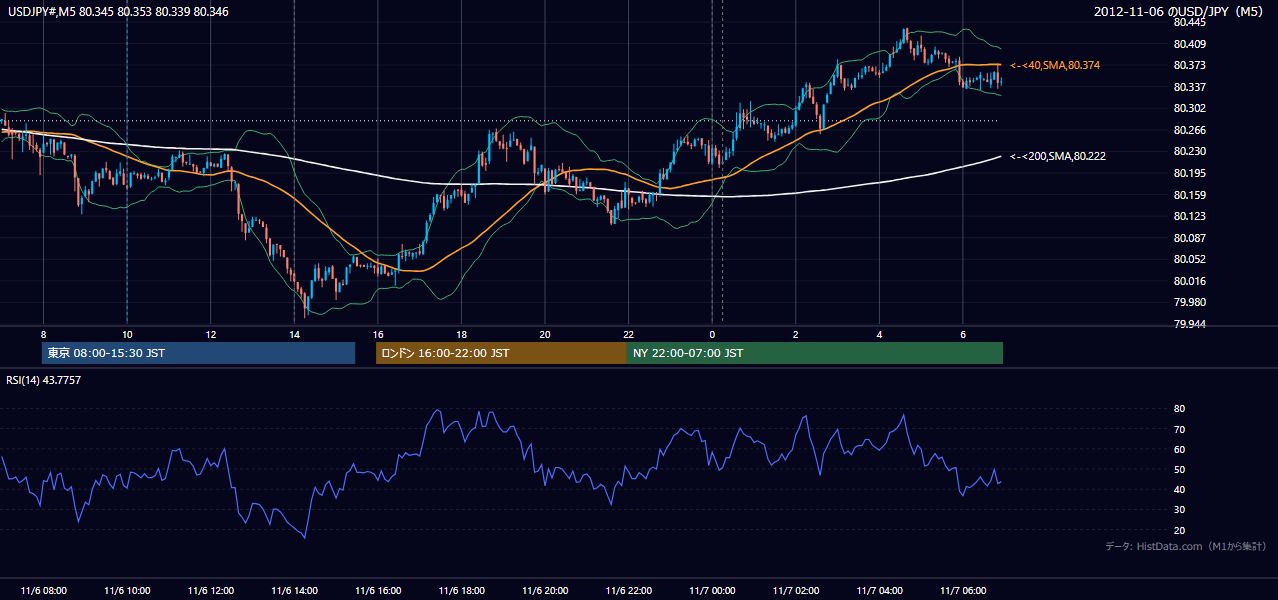This screenshot has height=600, width=1278.
Task: Click the 11/7 02:00 date label
Action: (x=796, y=590)
